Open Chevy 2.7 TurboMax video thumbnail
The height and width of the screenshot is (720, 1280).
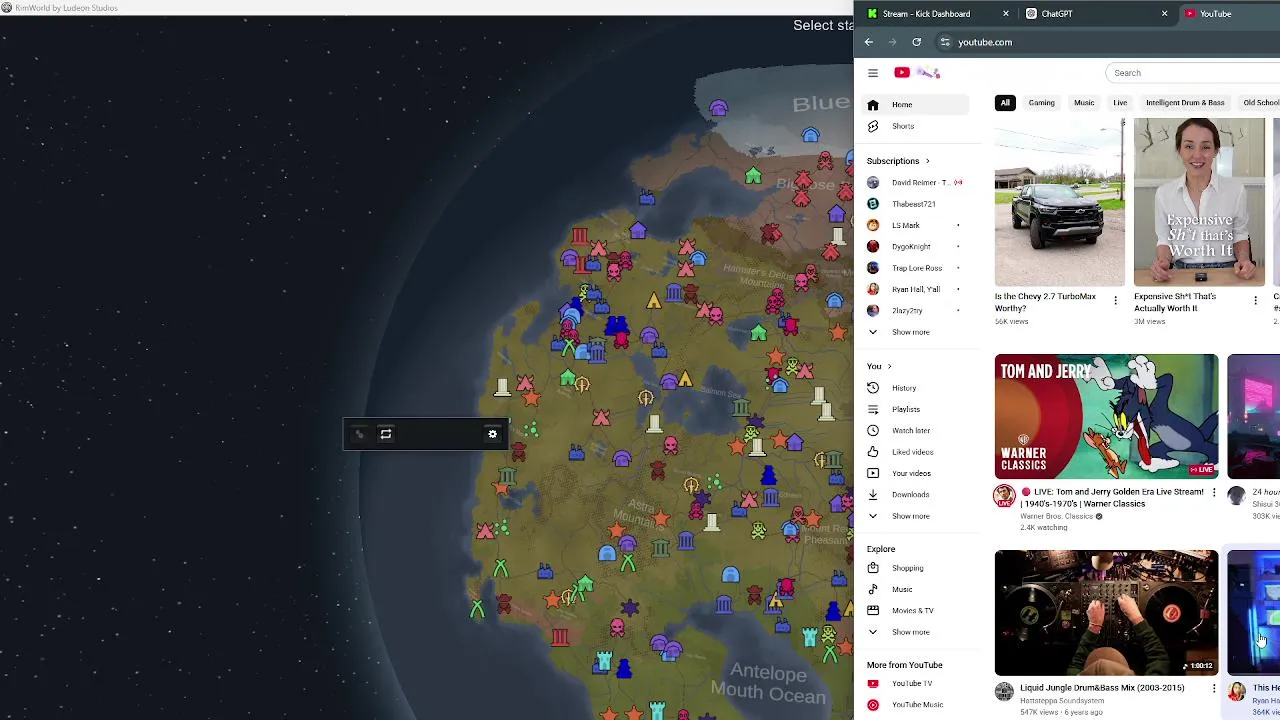(1059, 202)
